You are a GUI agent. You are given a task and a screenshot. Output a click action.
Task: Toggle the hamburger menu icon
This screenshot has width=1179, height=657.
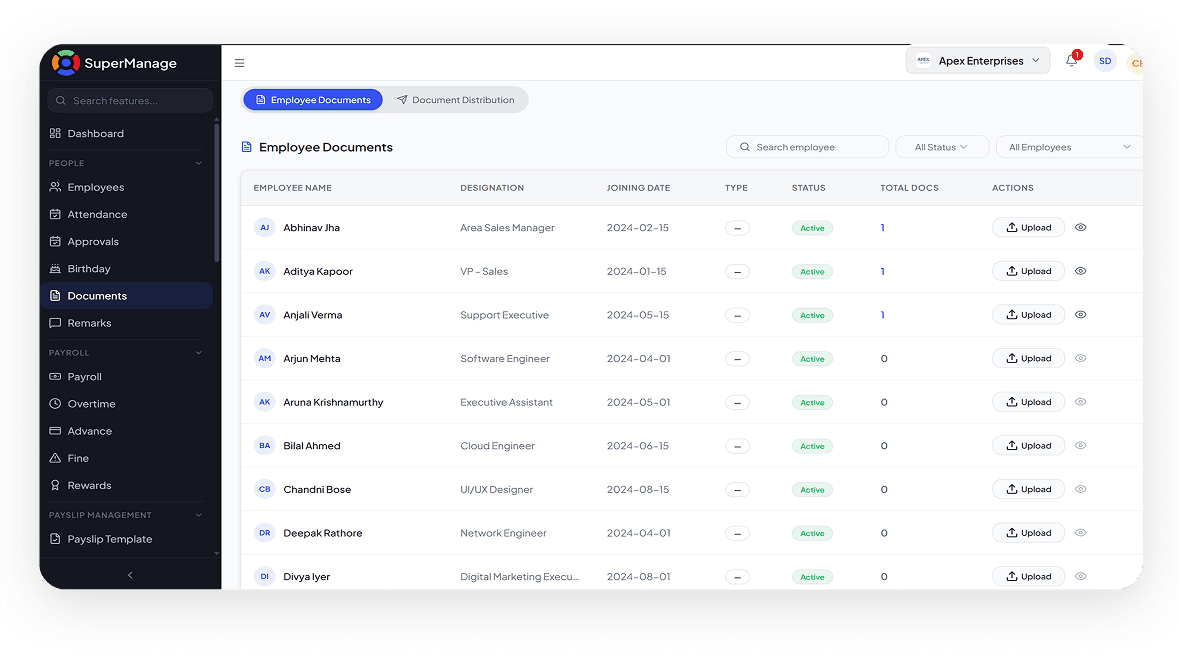point(239,63)
